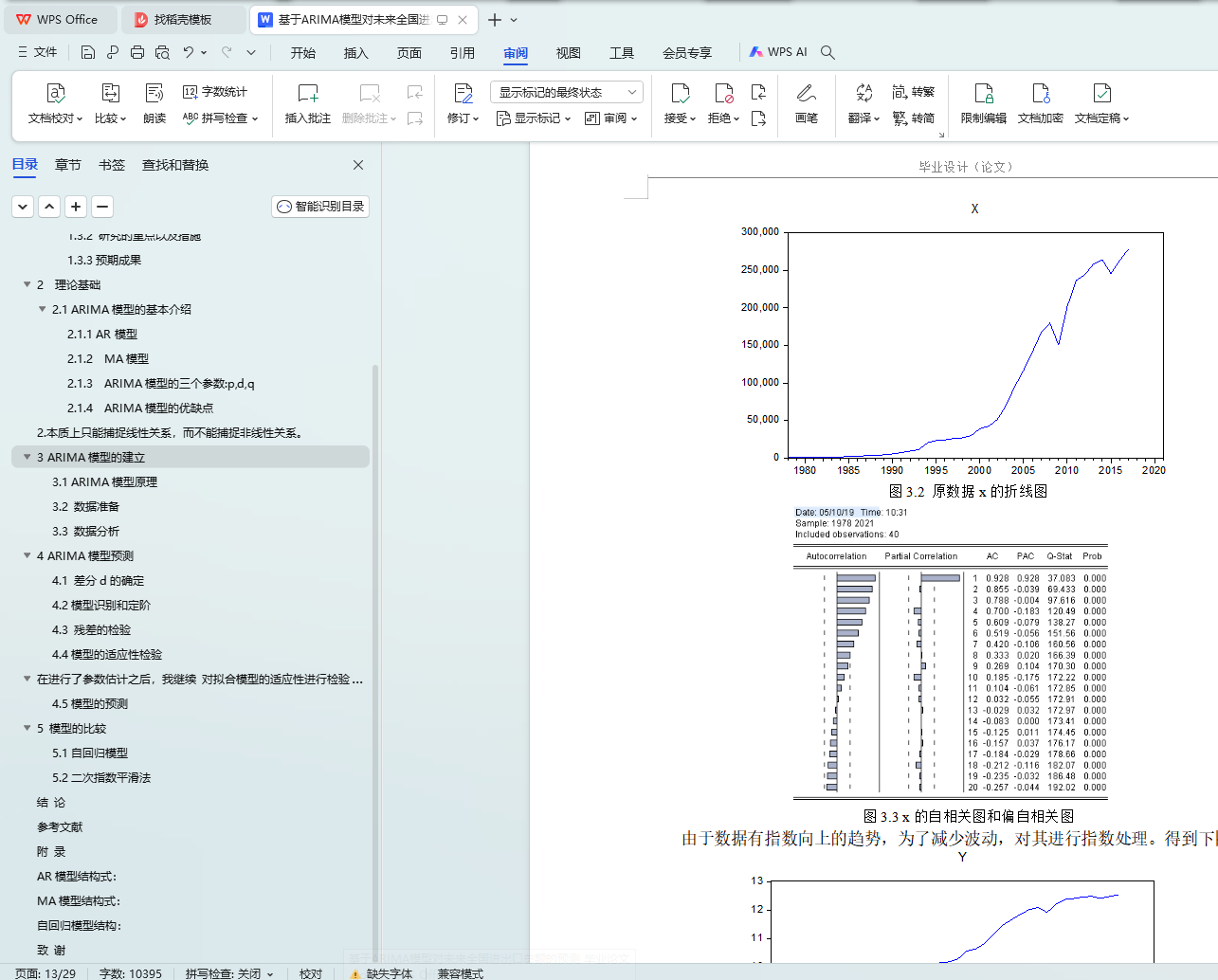Go to previous change icon

[758, 92]
